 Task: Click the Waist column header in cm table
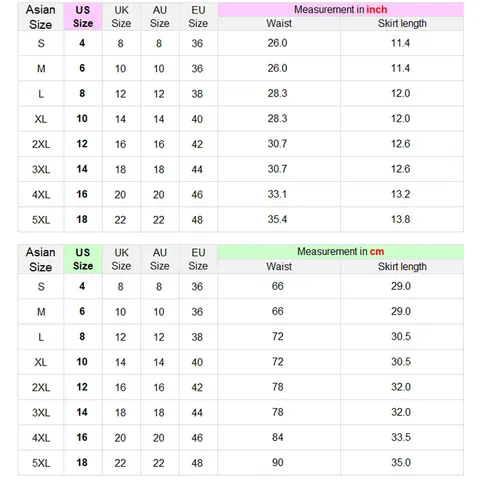coord(279,267)
